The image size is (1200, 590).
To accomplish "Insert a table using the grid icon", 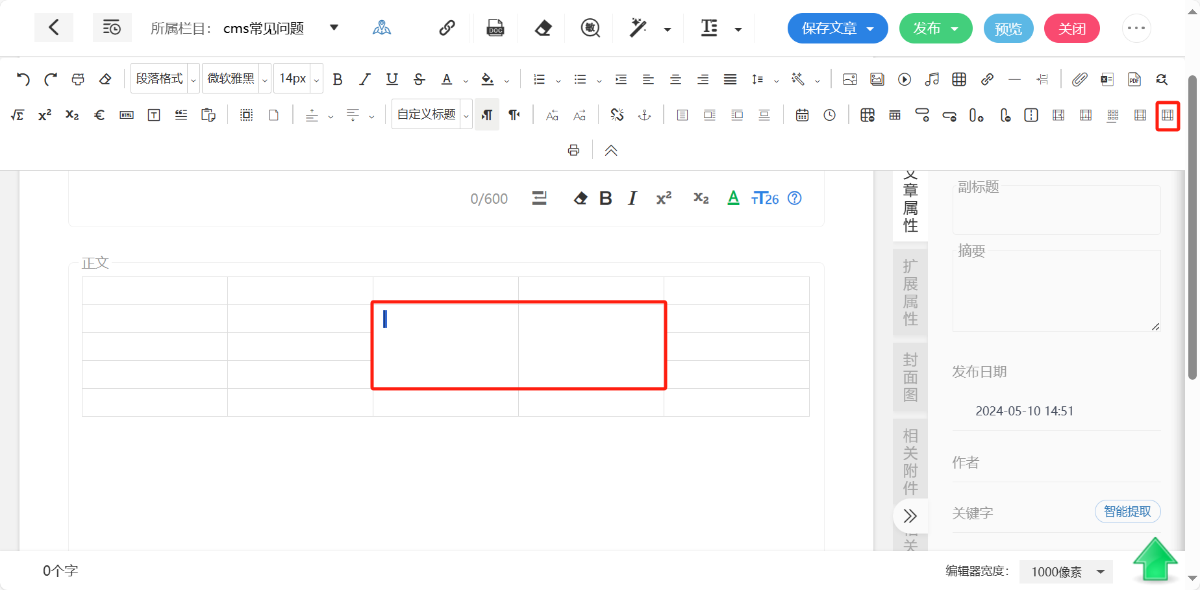I will click(958, 79).
